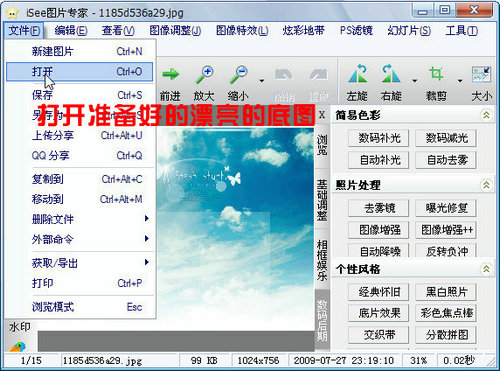The width and height of the screenshot is (500, 371).
Task: Open the PS滤镜 menu
Action: (x=356, y=31)
